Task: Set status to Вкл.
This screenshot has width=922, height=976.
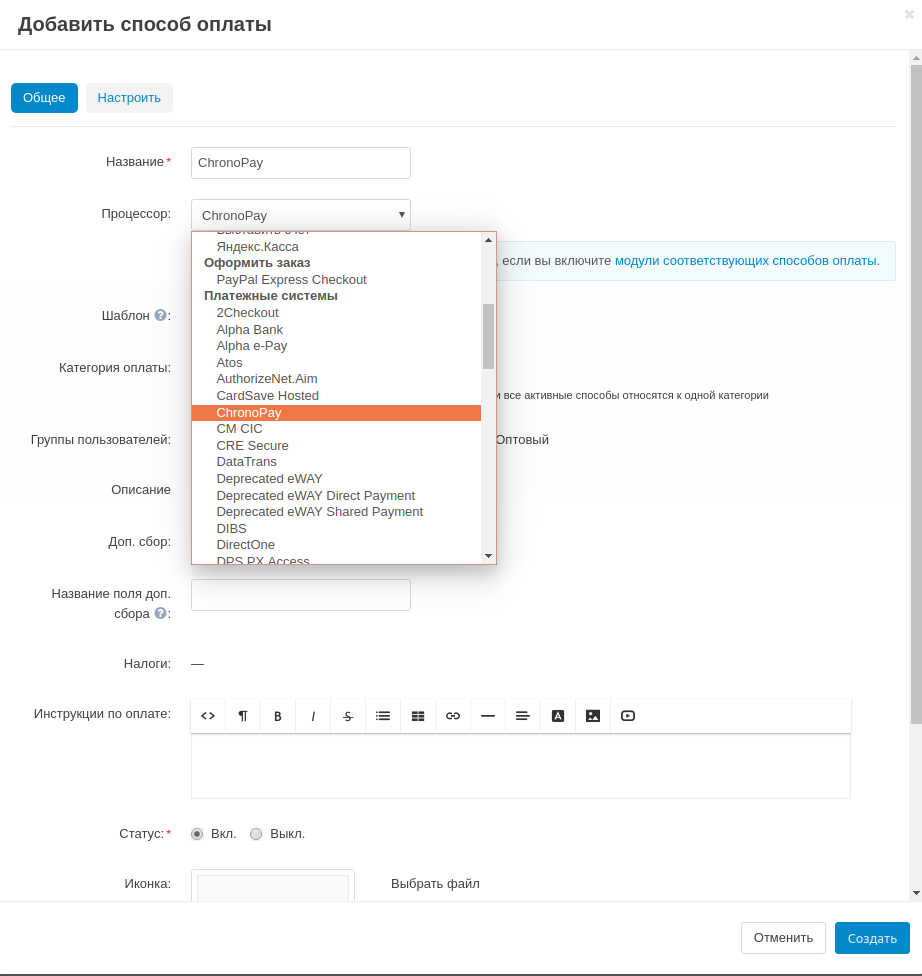Action: coord(197,834)
